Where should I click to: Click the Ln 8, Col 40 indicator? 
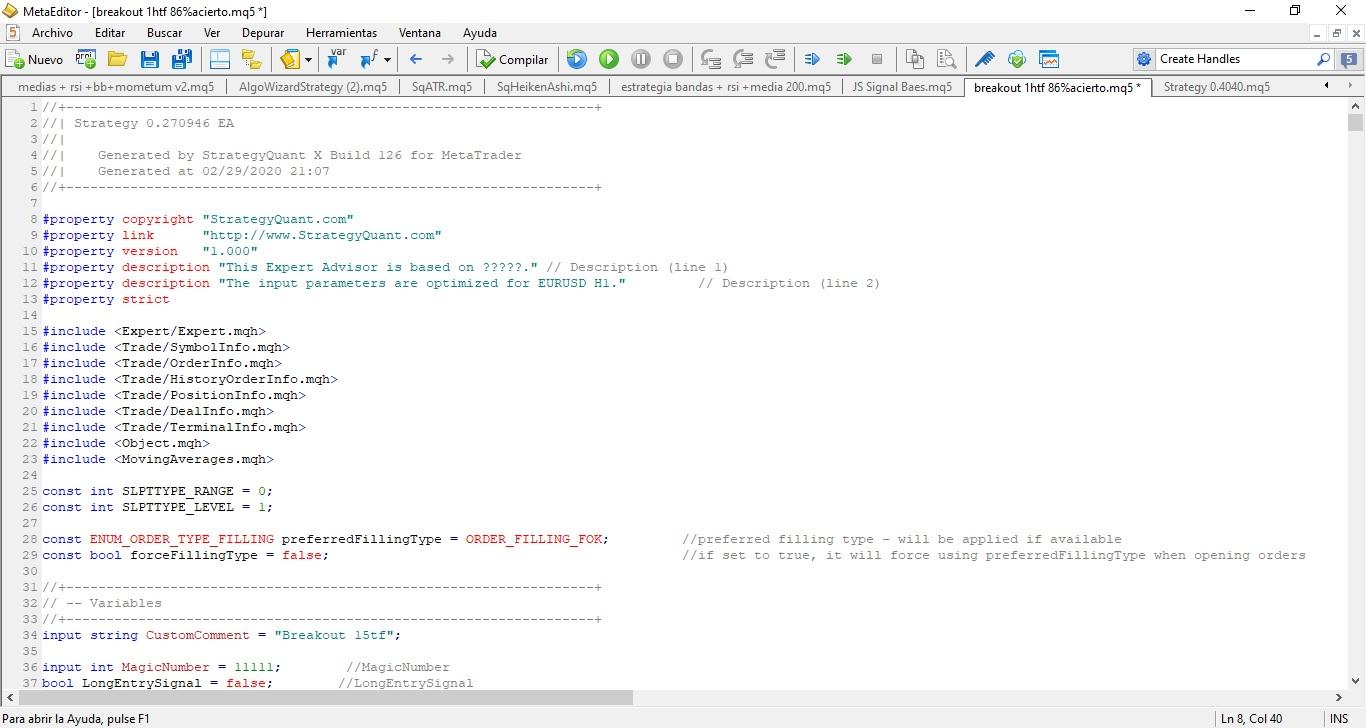(x=1252, y=718)
